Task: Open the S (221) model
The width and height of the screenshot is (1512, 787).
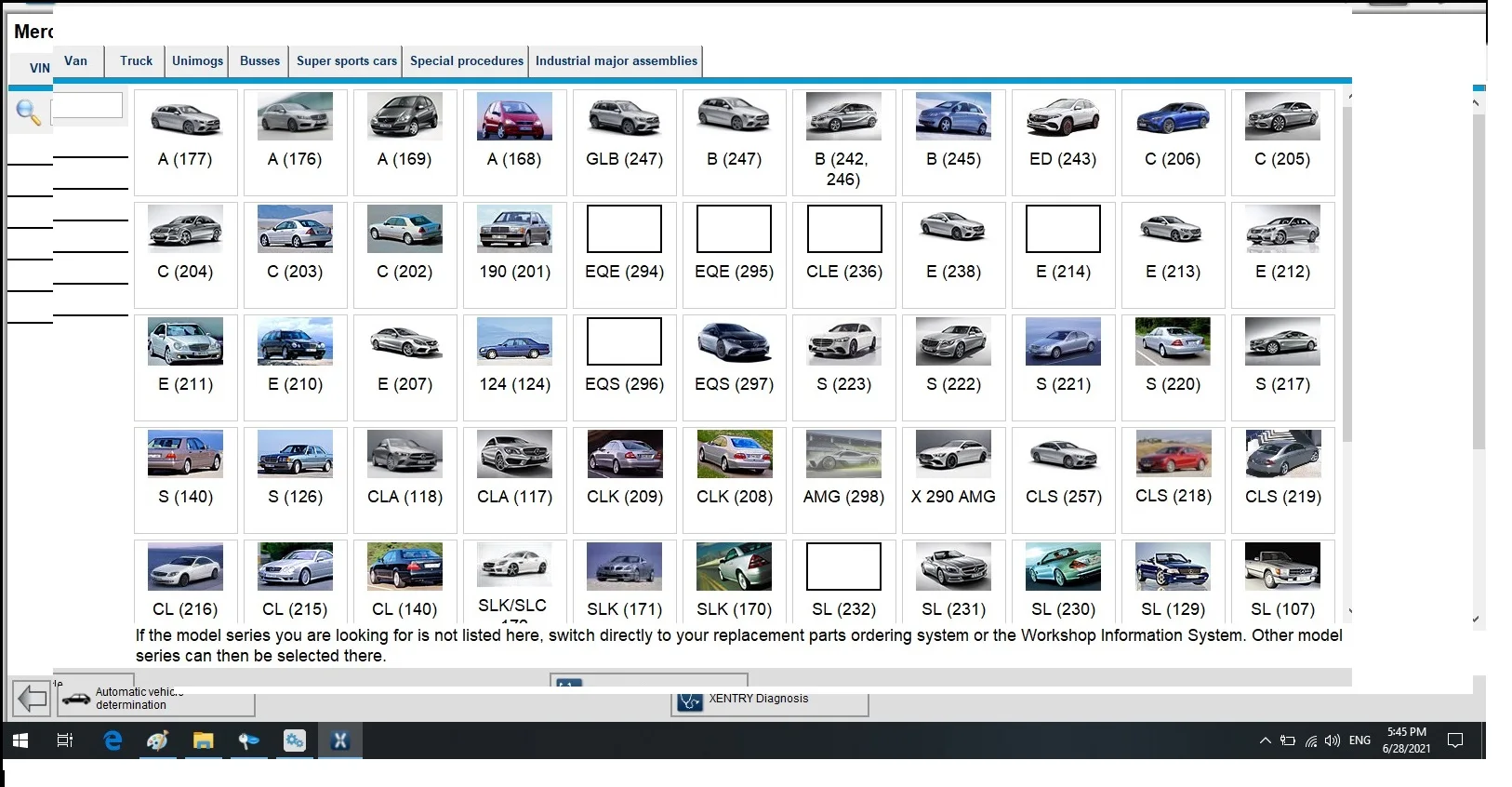Action: click(1064, 367)
